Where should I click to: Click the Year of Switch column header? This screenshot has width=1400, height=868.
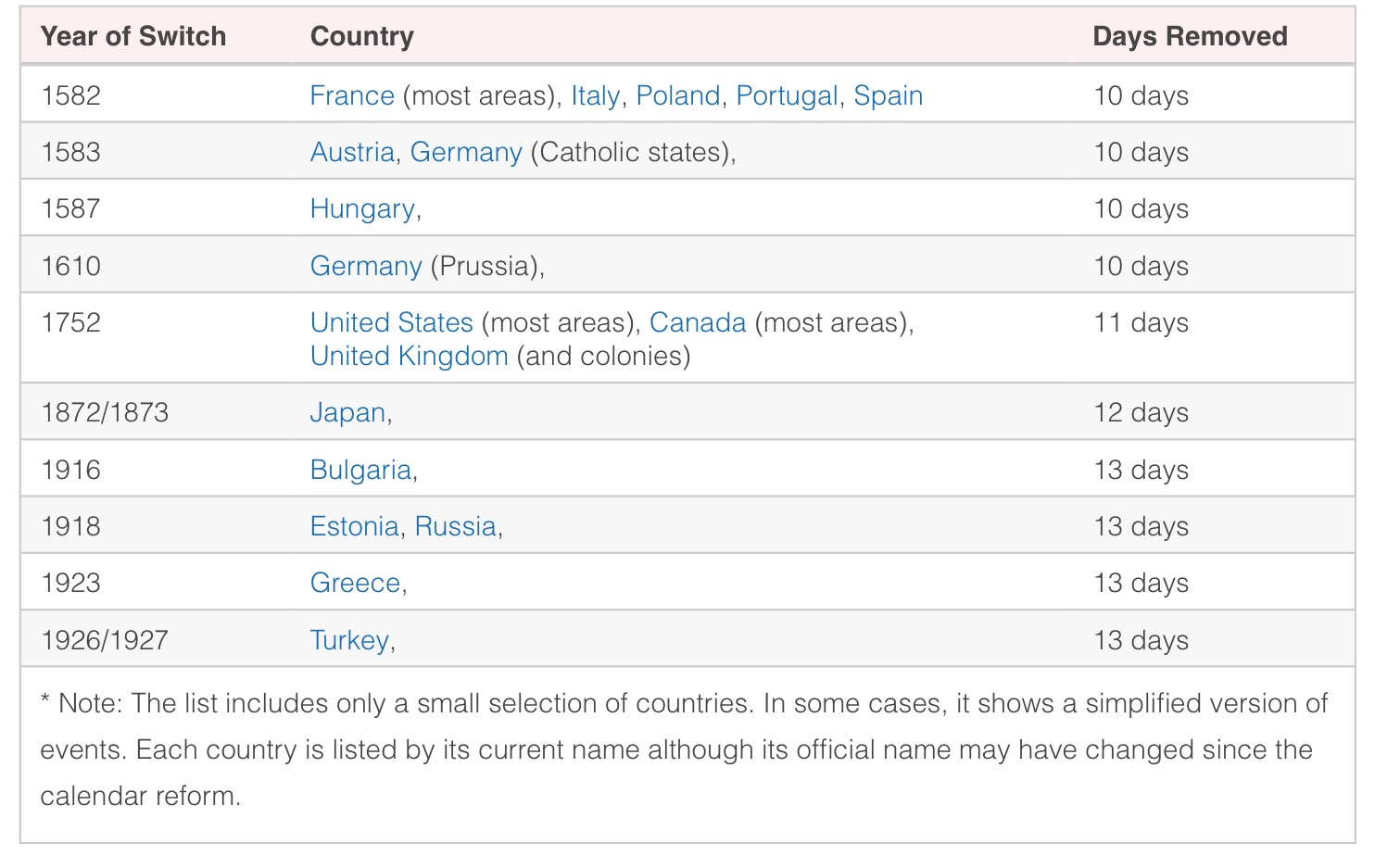(x=133, y=36)
